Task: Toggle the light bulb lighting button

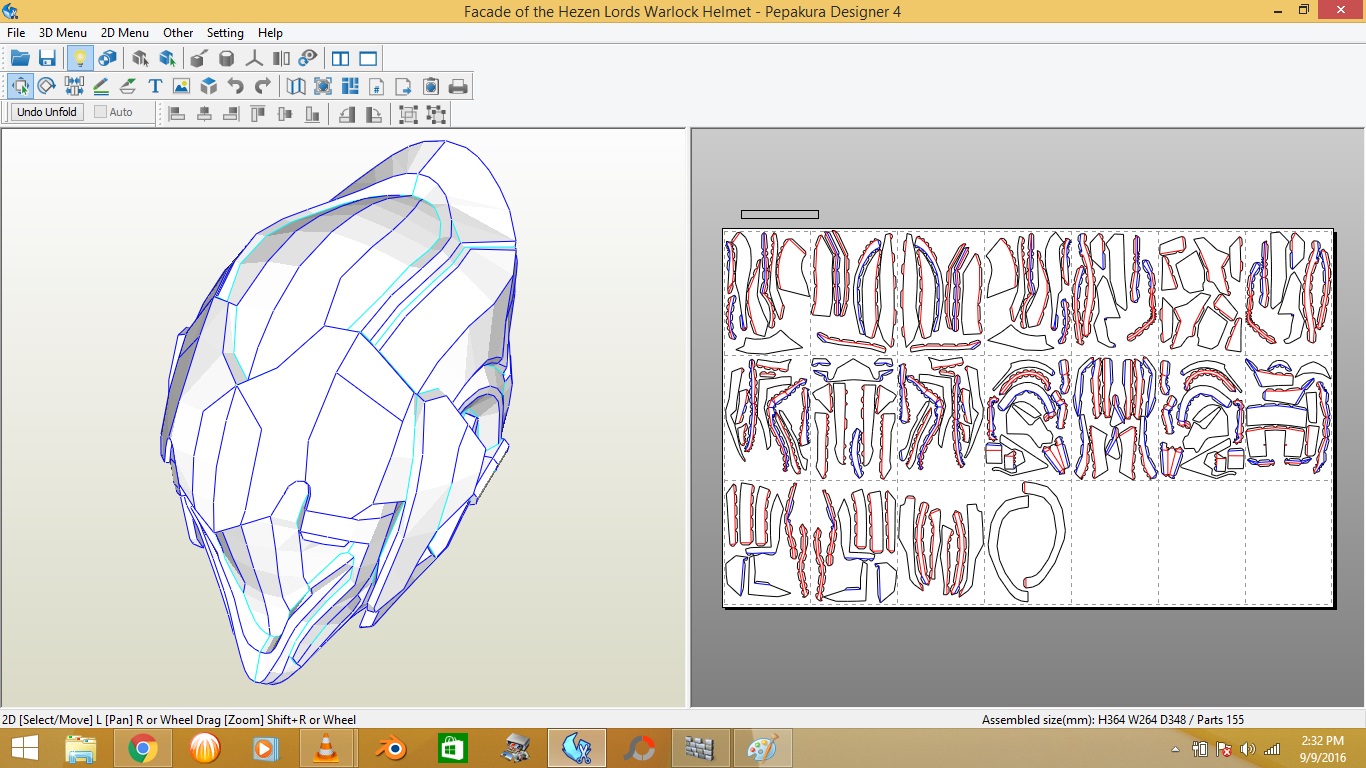Action: [79, 58]
